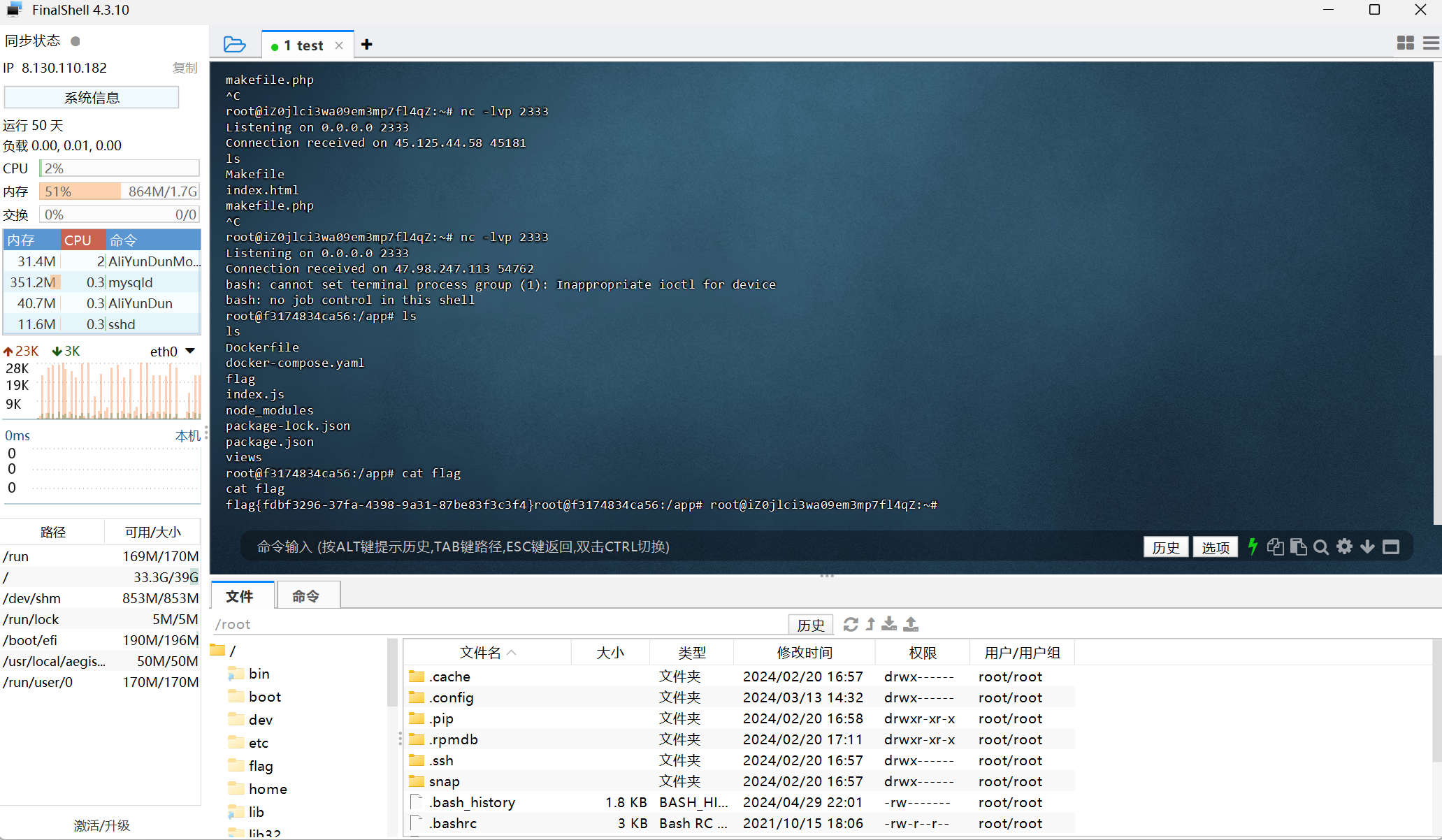
Task: Select the home folder in tree
Action: pyautogui.click(x=258, y=789)
